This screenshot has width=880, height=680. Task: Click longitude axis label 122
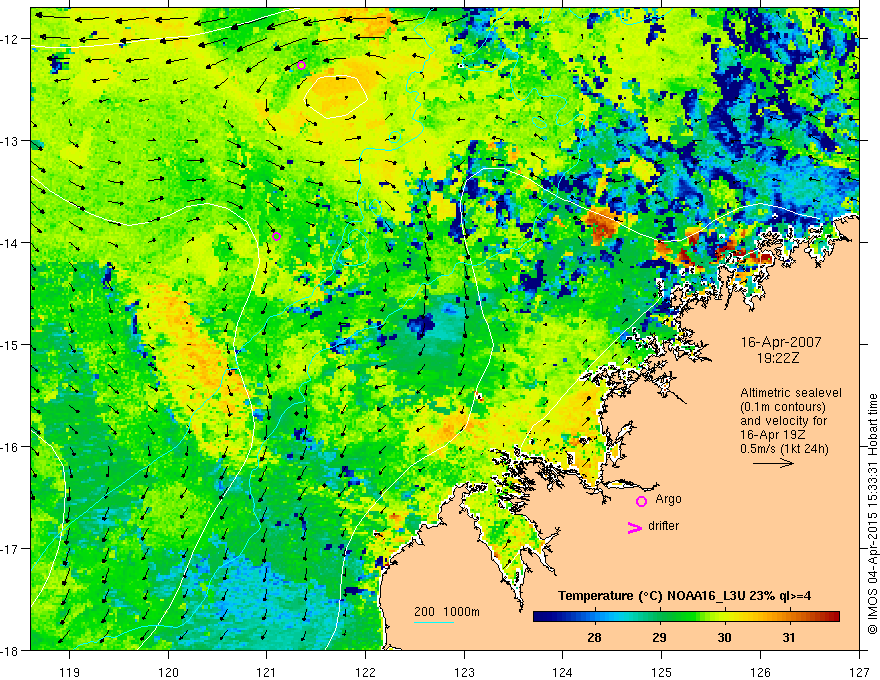pyautogui.click(x=365, y=672)
